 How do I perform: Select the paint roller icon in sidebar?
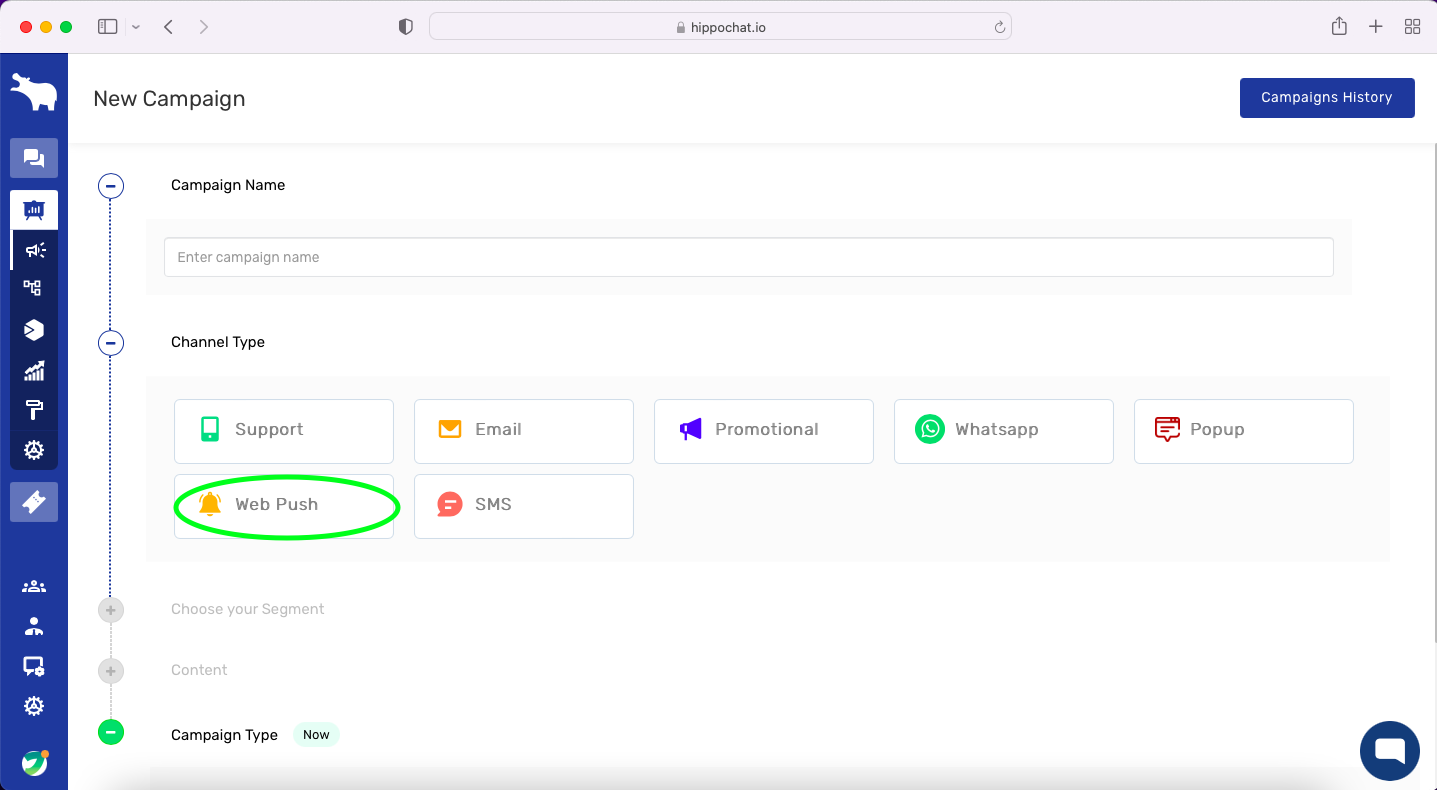tap(34, 410)
